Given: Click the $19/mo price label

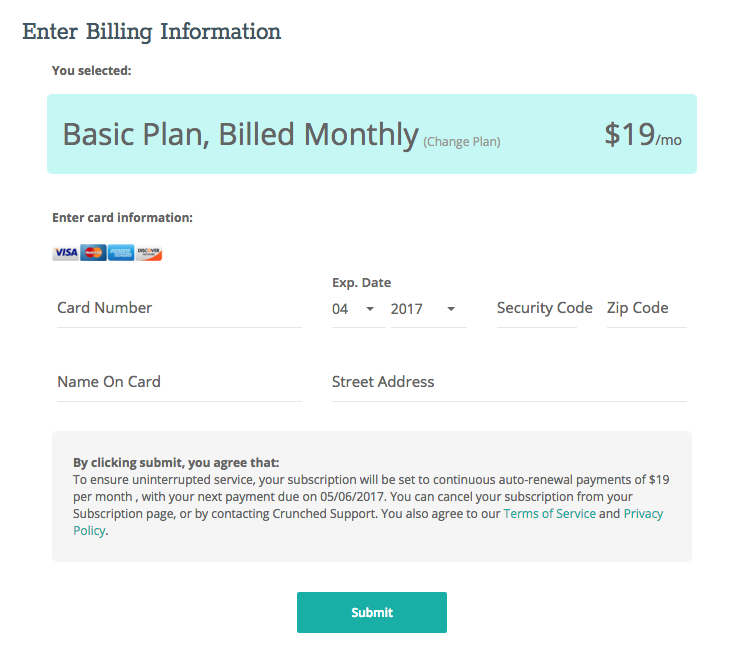Looking at the screenshot, I should click(x=643, y=134).
